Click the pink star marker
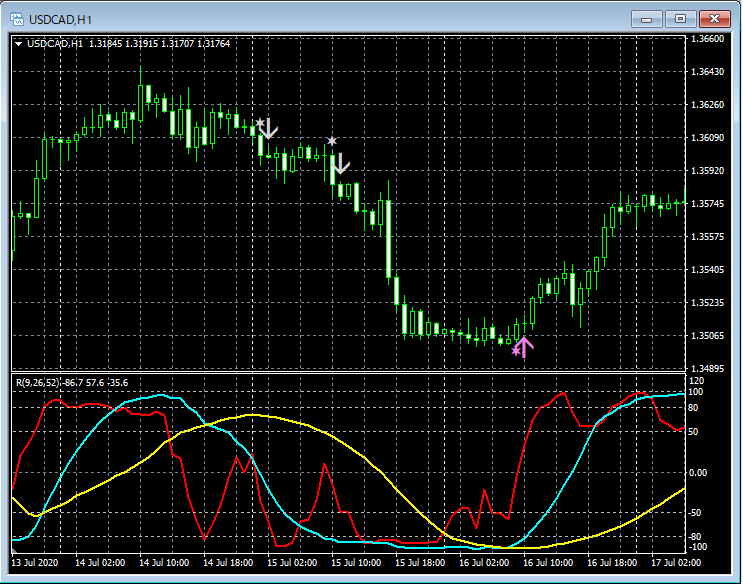The image size is (743, 584). point(515,351)
